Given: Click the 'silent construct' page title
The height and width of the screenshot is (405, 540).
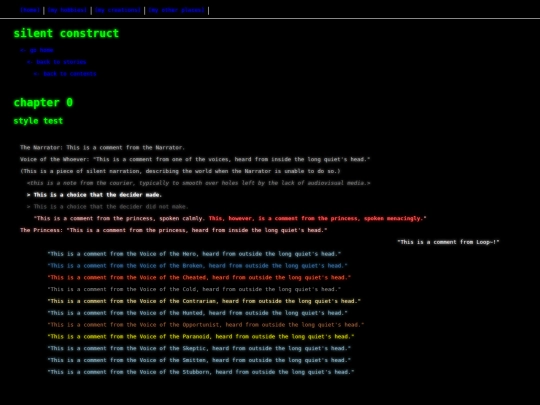Looking at the screenshot, I should coord(66,33).
